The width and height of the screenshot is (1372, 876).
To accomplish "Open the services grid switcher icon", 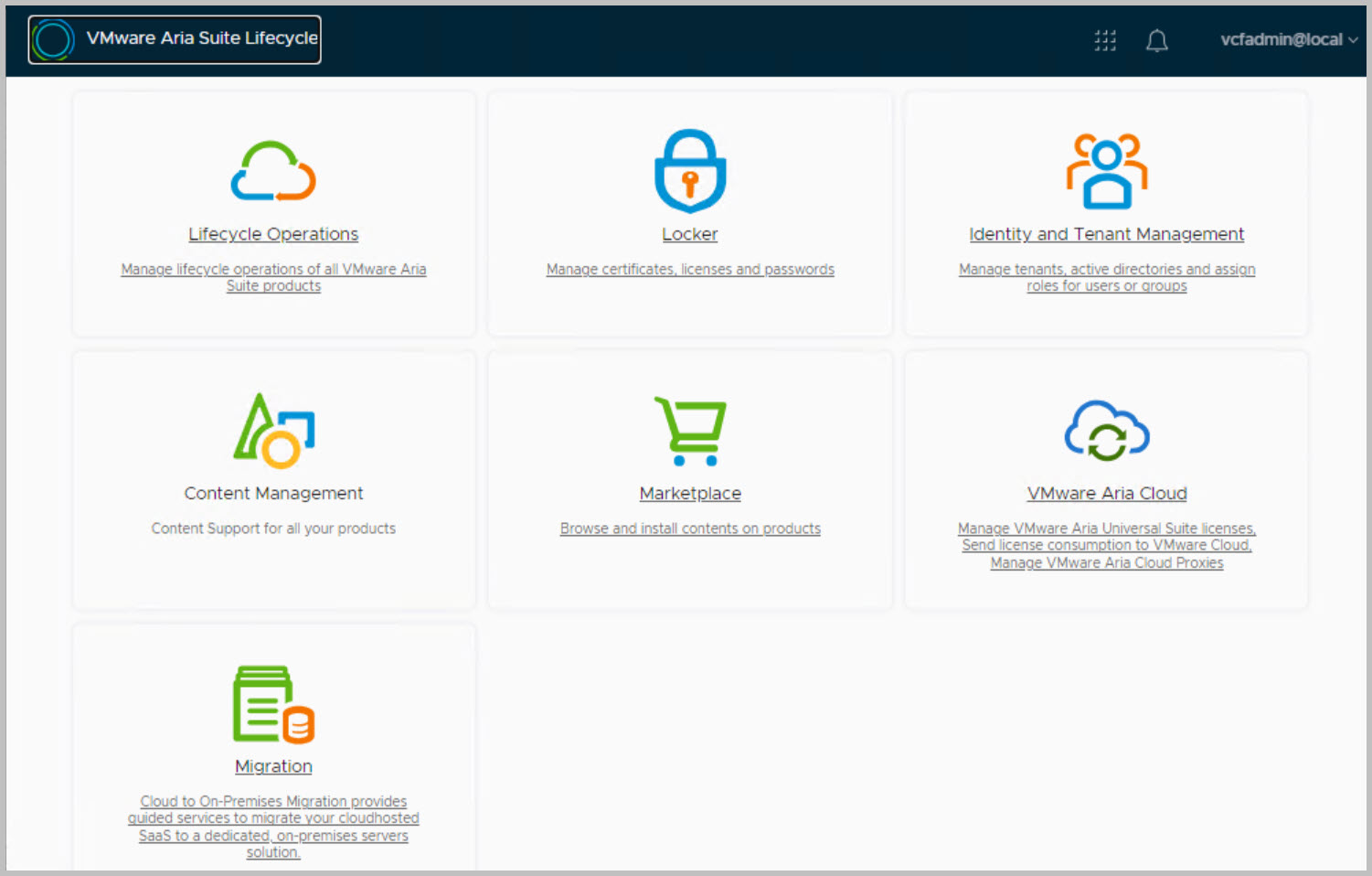I will tap(1105, 40).
